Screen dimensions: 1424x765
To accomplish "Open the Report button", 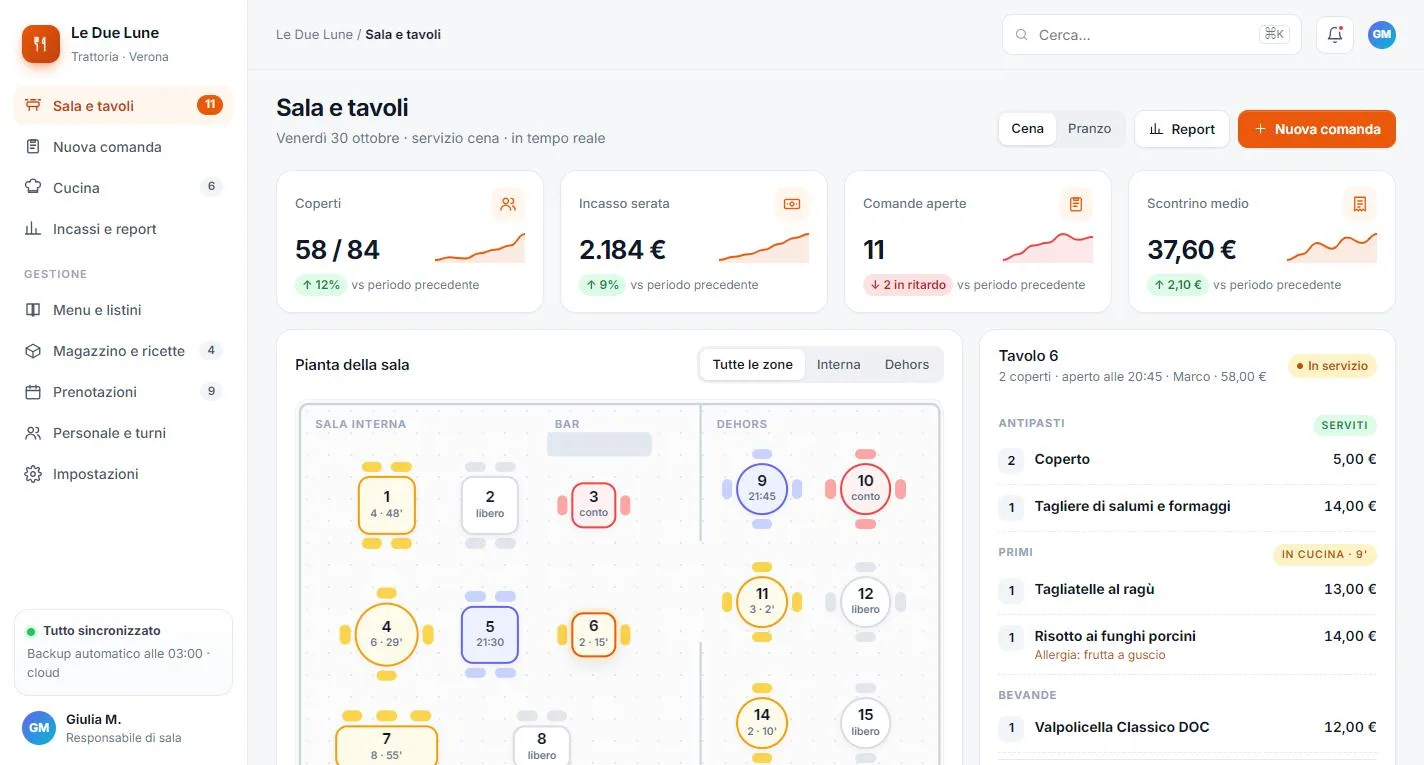I will coord(1182,129).
